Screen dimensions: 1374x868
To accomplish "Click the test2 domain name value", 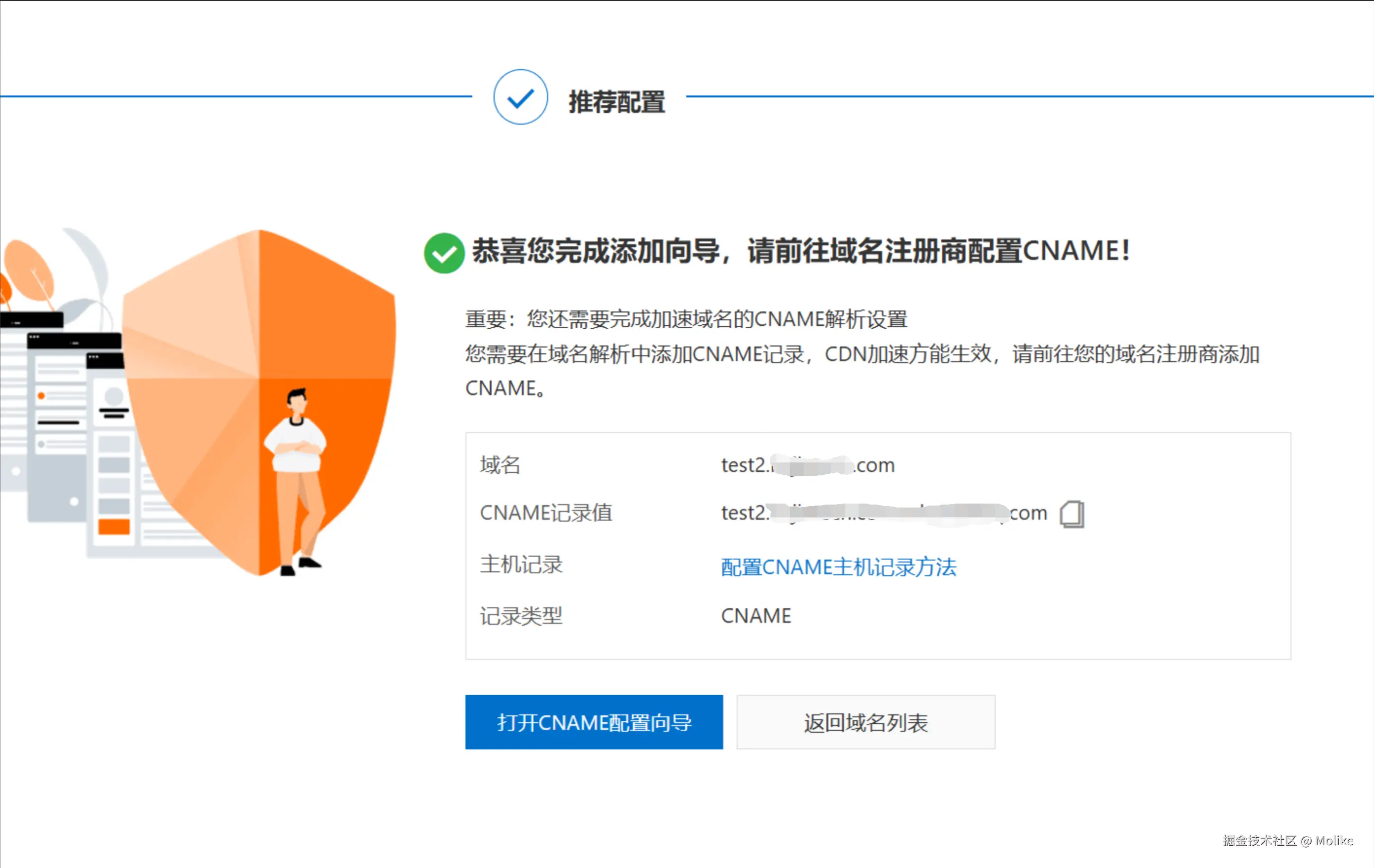I will (808, 465).
